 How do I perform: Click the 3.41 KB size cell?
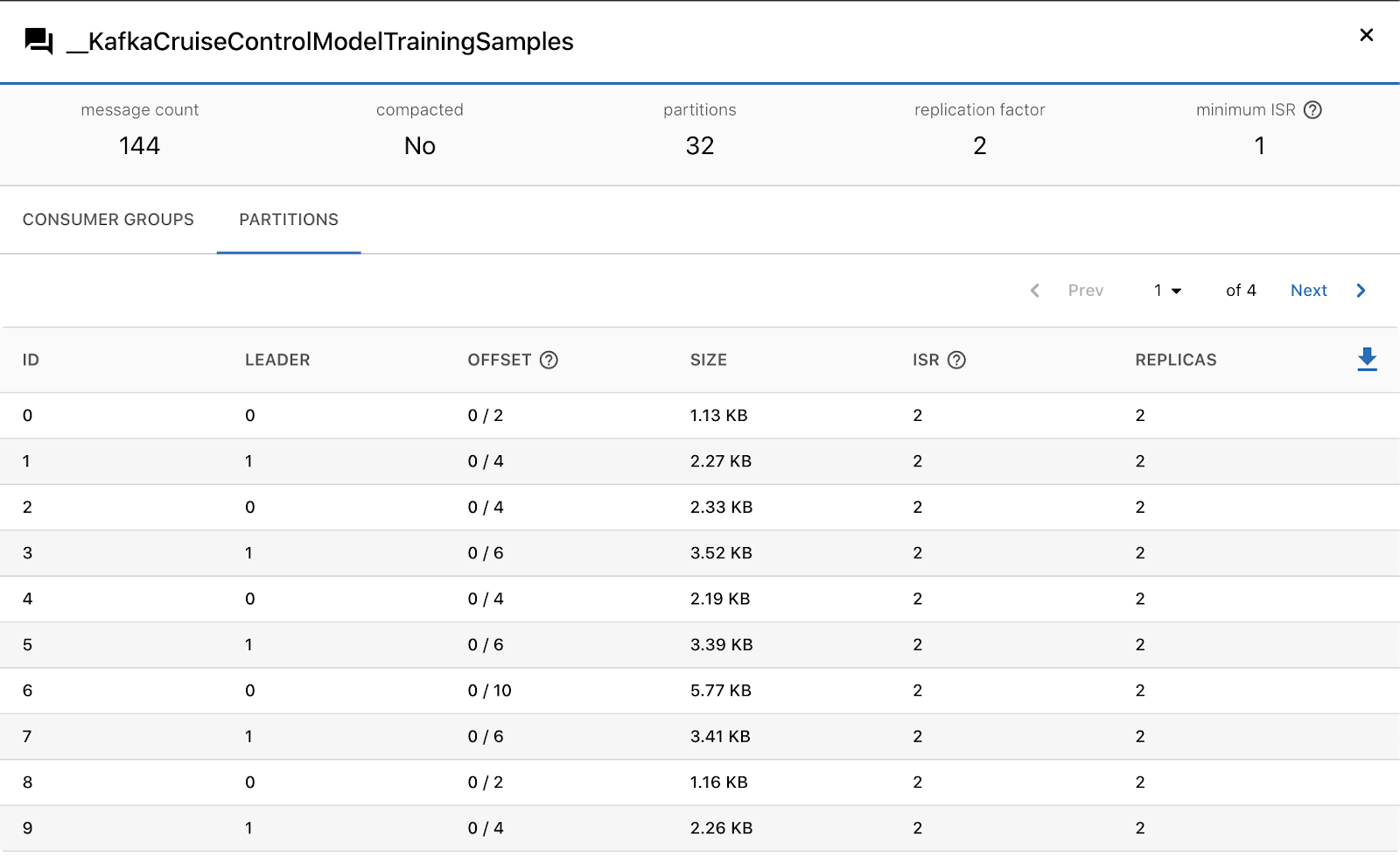pos(720,737)
